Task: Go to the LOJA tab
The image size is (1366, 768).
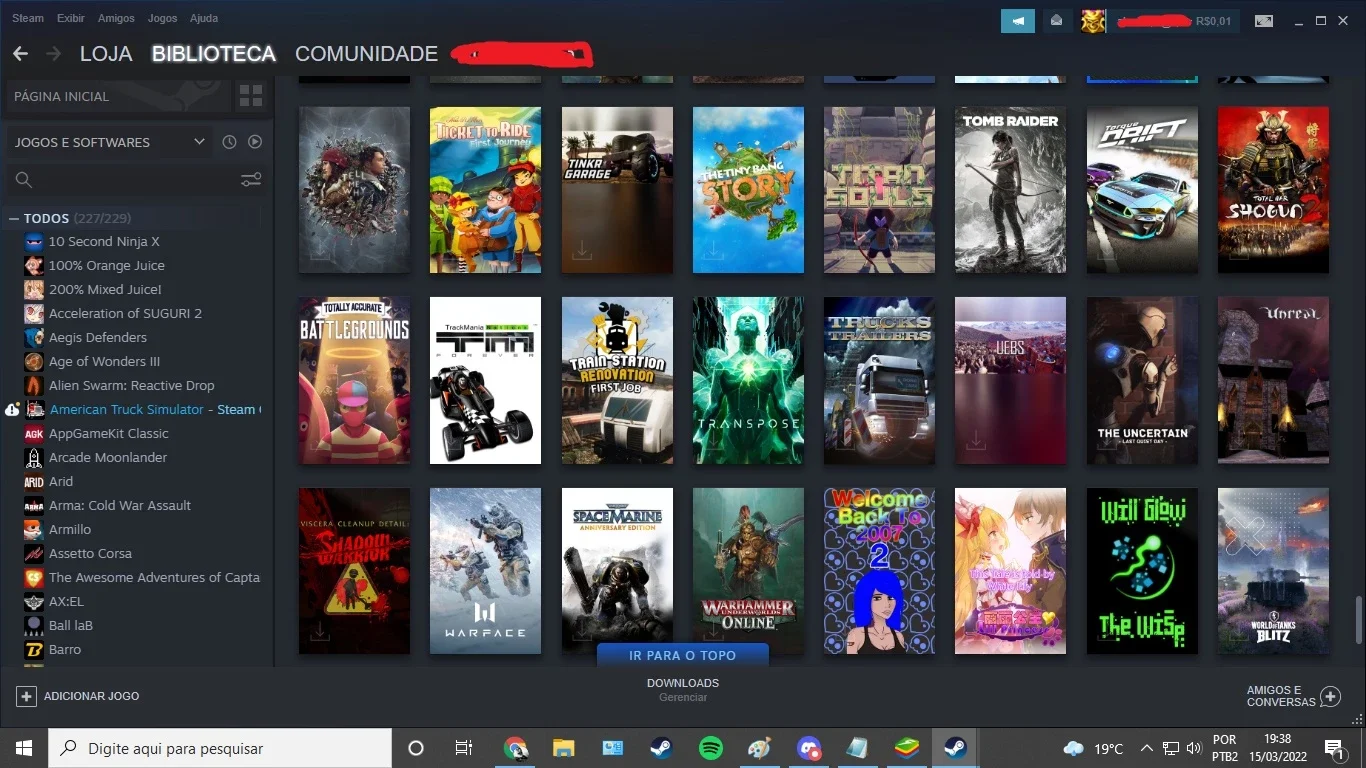Action: click(106, 54)
